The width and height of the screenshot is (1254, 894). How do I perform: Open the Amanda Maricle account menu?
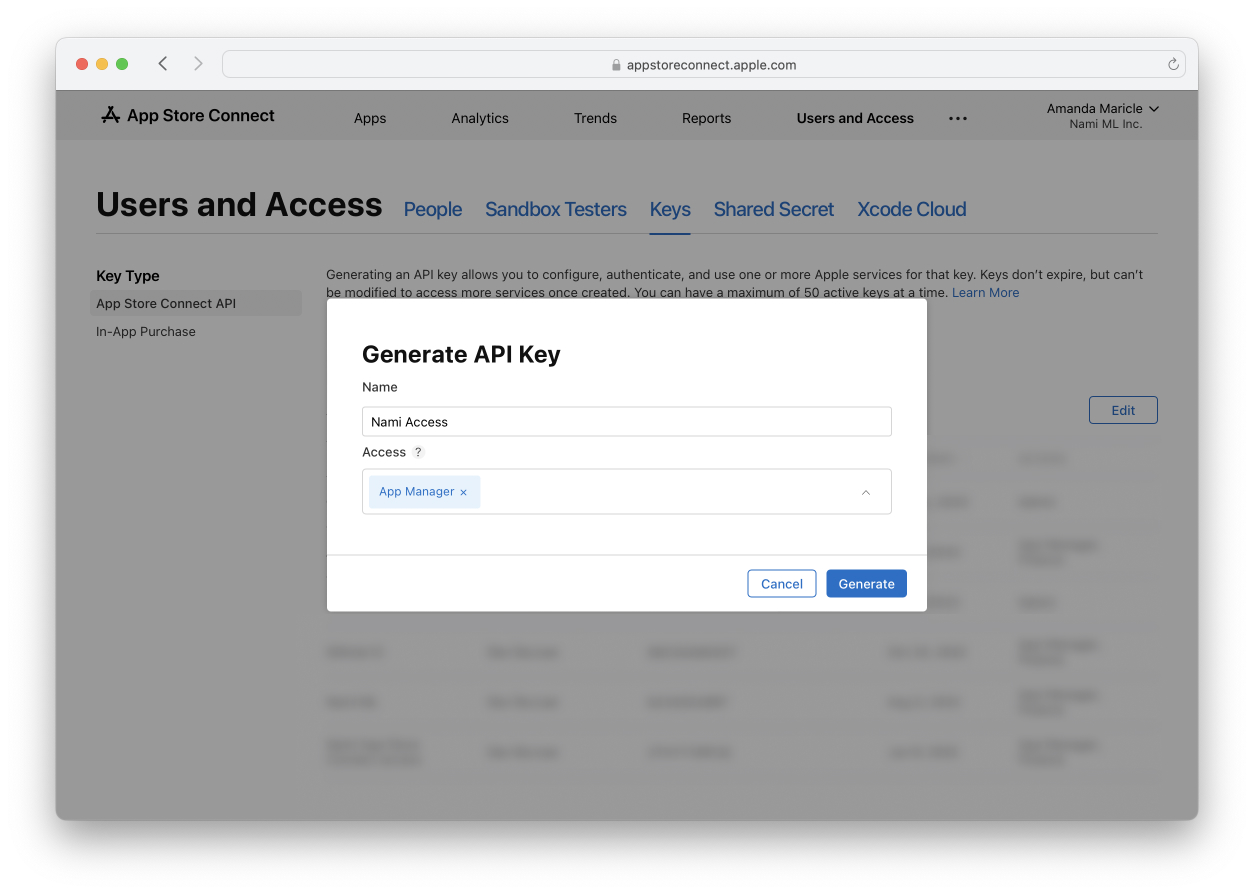(x=1103, y=108)
